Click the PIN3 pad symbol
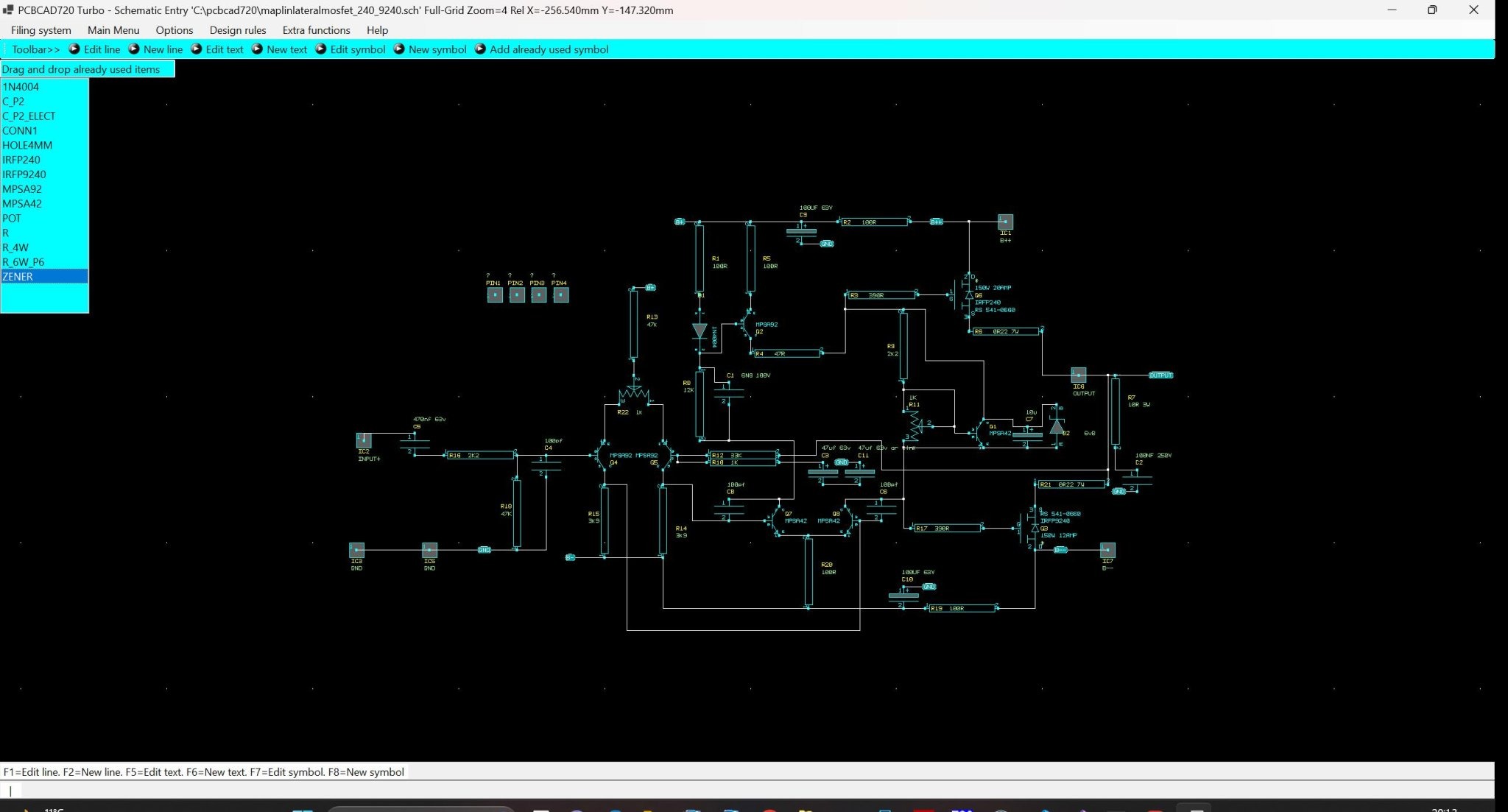This screenshot has height=812, width=1508. [x=539, y=295]
